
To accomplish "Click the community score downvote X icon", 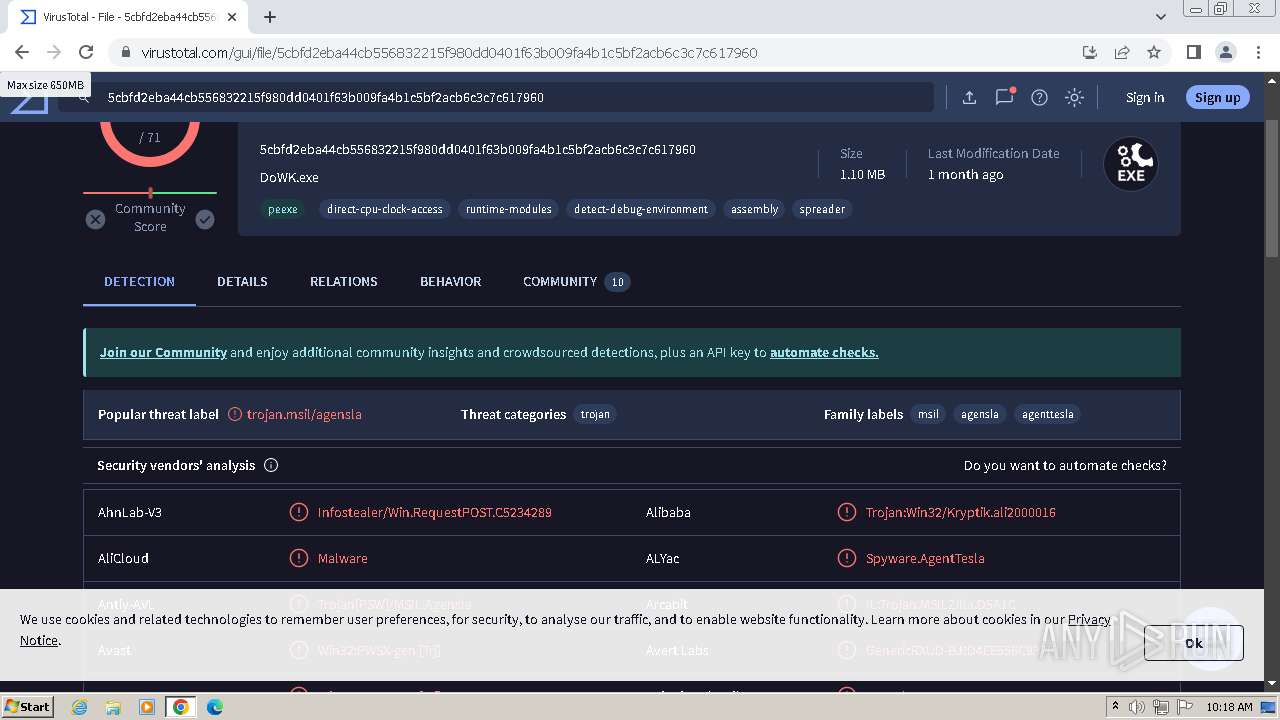I will pos(95,219).
